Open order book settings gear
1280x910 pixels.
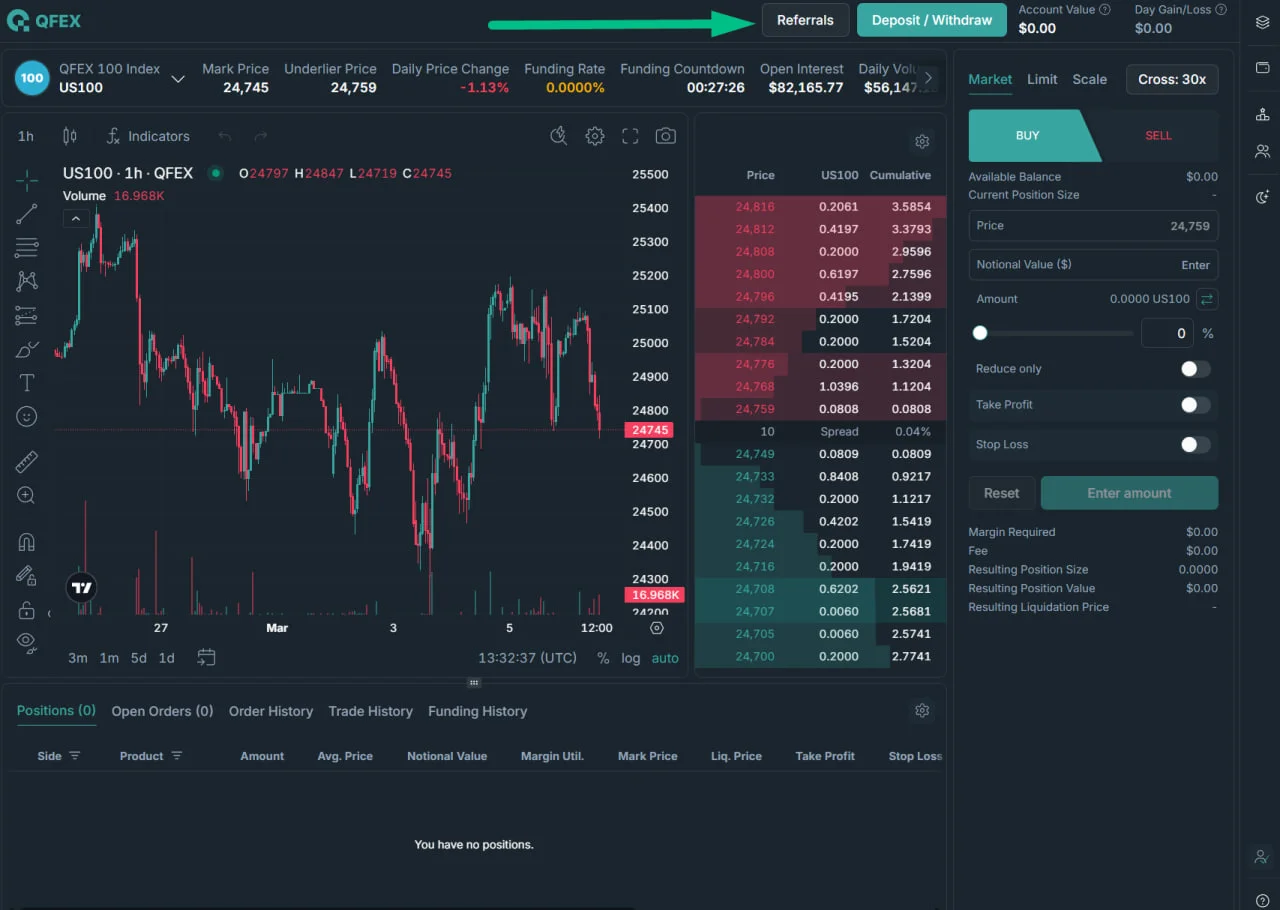[922, 142]
